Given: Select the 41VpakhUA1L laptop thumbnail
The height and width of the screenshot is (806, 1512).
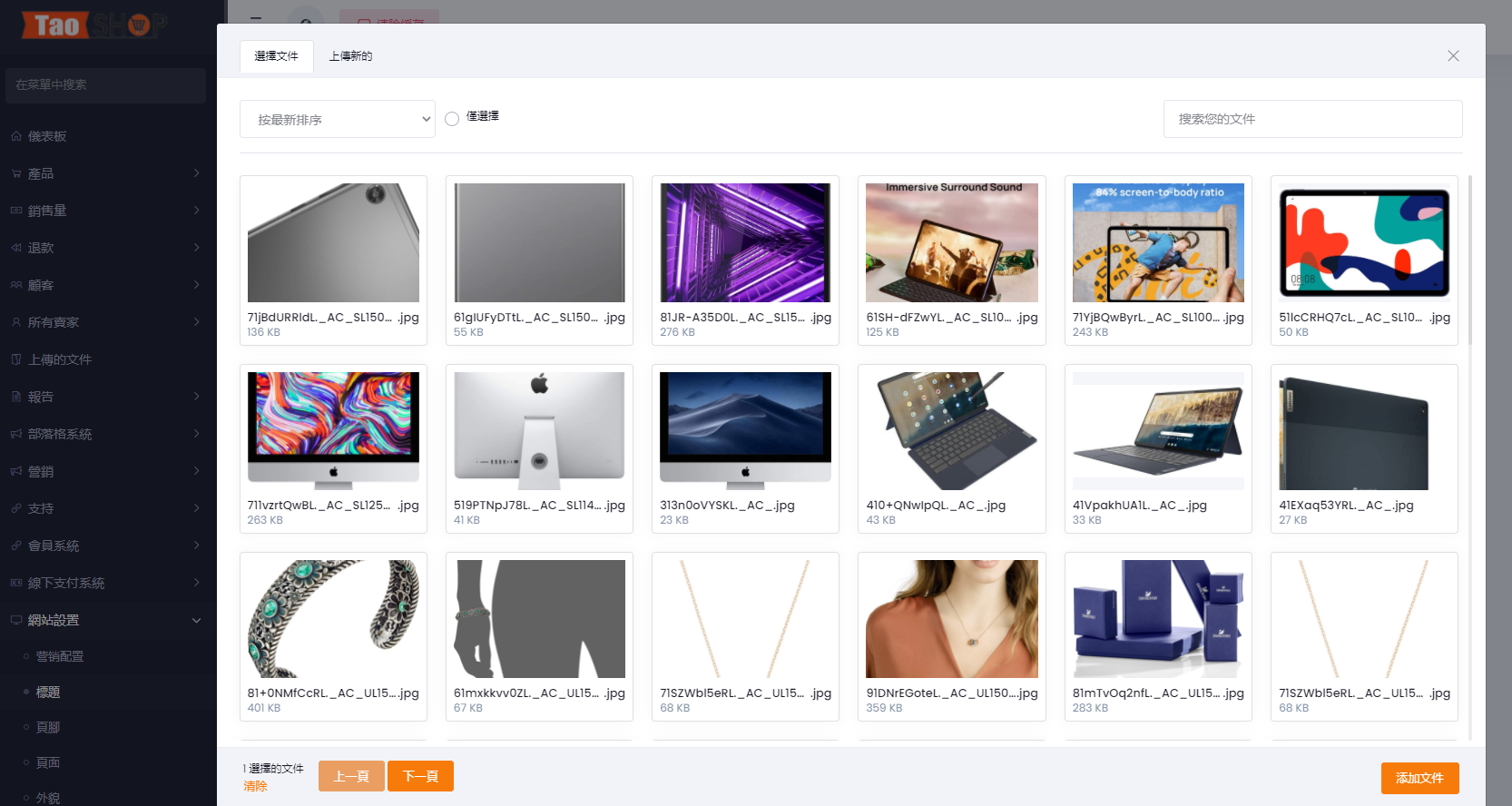Looking at the screenshot, I should point(1158,431).
